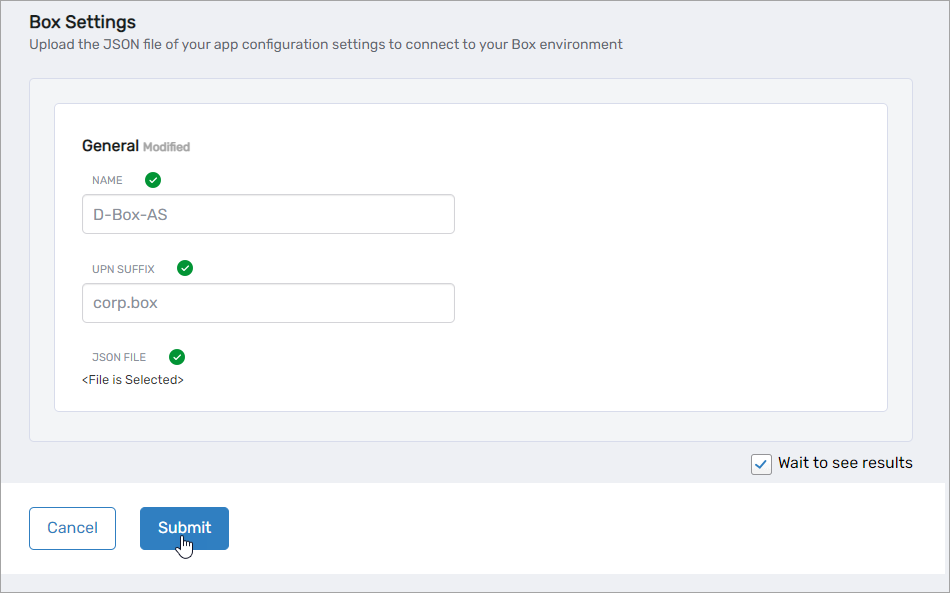Click the green checkmark beside UPN SUFFIX
The image size is (950, 593).
[185, 268]
